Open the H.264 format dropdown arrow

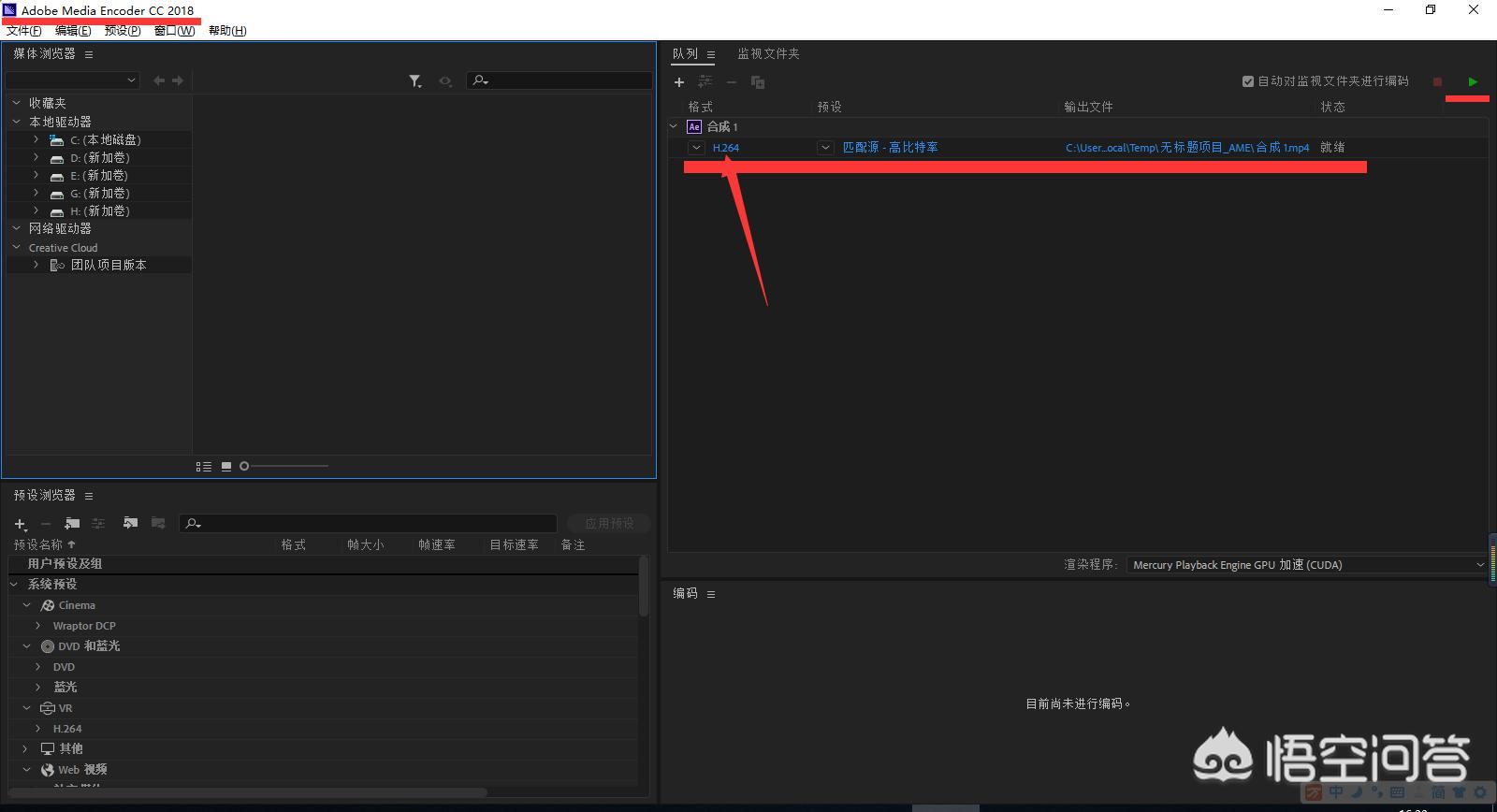tap(696, 148)
